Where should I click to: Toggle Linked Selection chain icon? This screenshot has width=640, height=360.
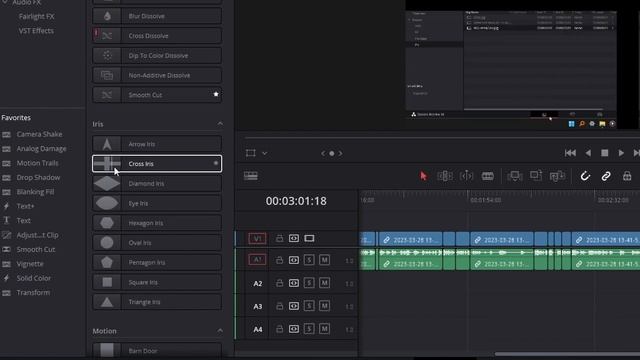click(606, 176)
